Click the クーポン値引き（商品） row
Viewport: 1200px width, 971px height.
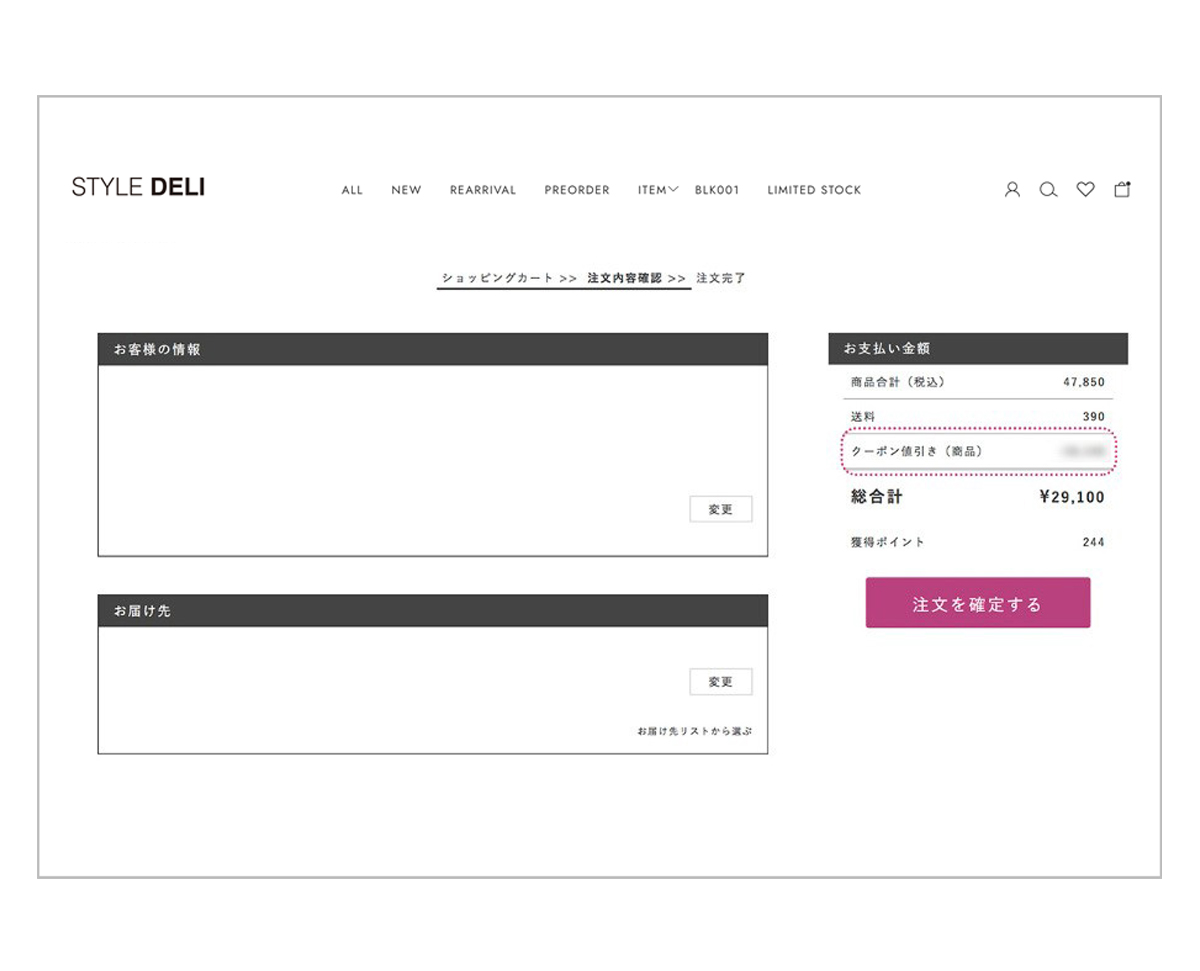pyautogui.click(x=977, y=452)
